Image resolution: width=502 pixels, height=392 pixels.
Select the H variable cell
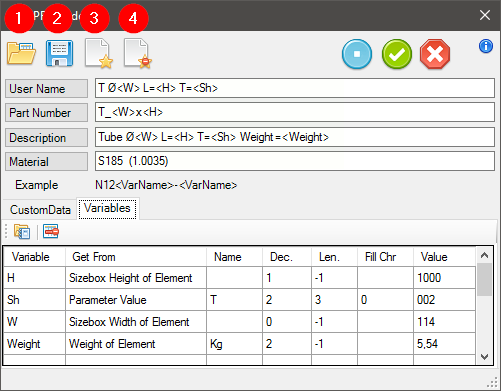click(35, 278)
